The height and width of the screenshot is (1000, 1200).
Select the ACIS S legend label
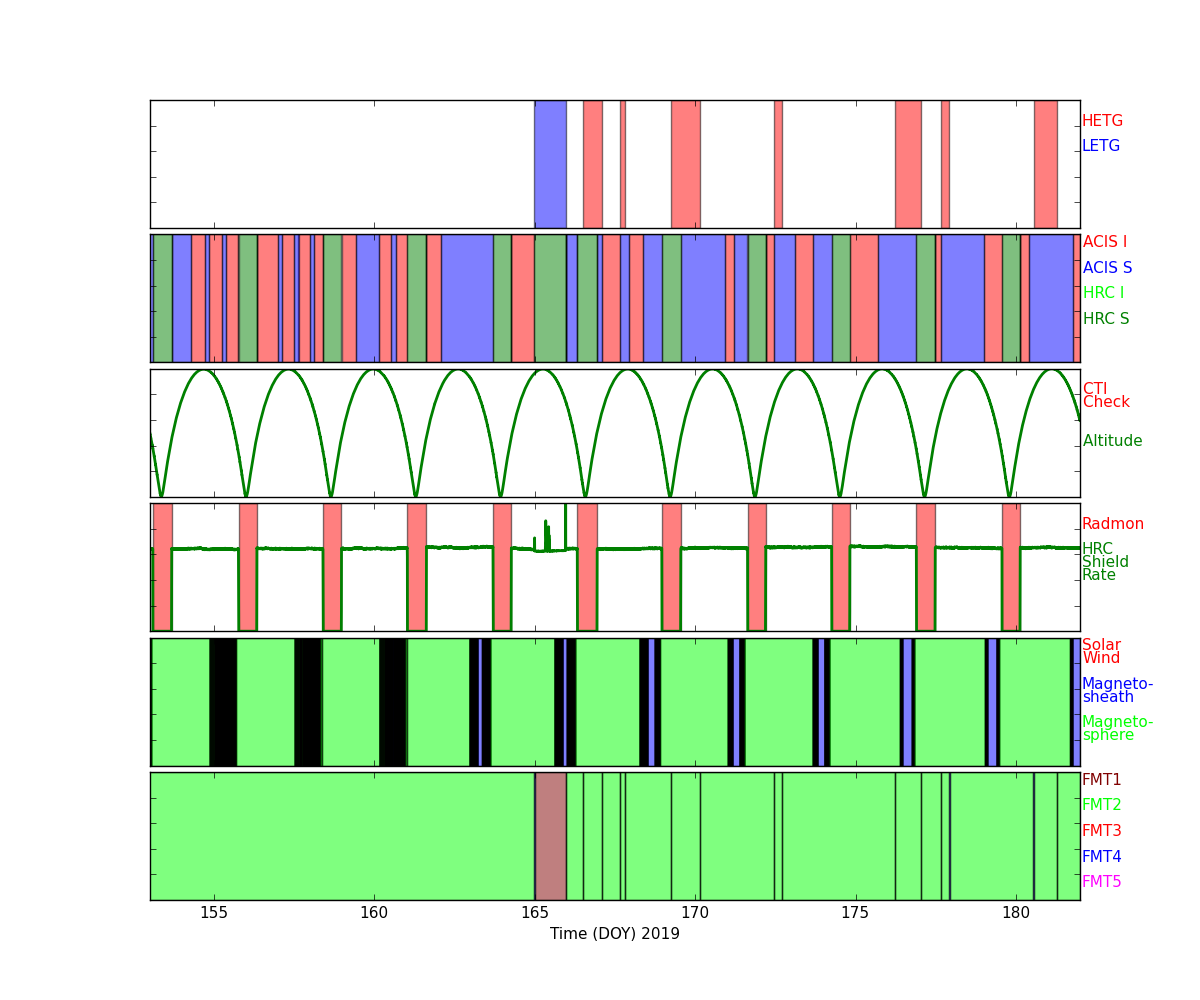point(1107,268)
